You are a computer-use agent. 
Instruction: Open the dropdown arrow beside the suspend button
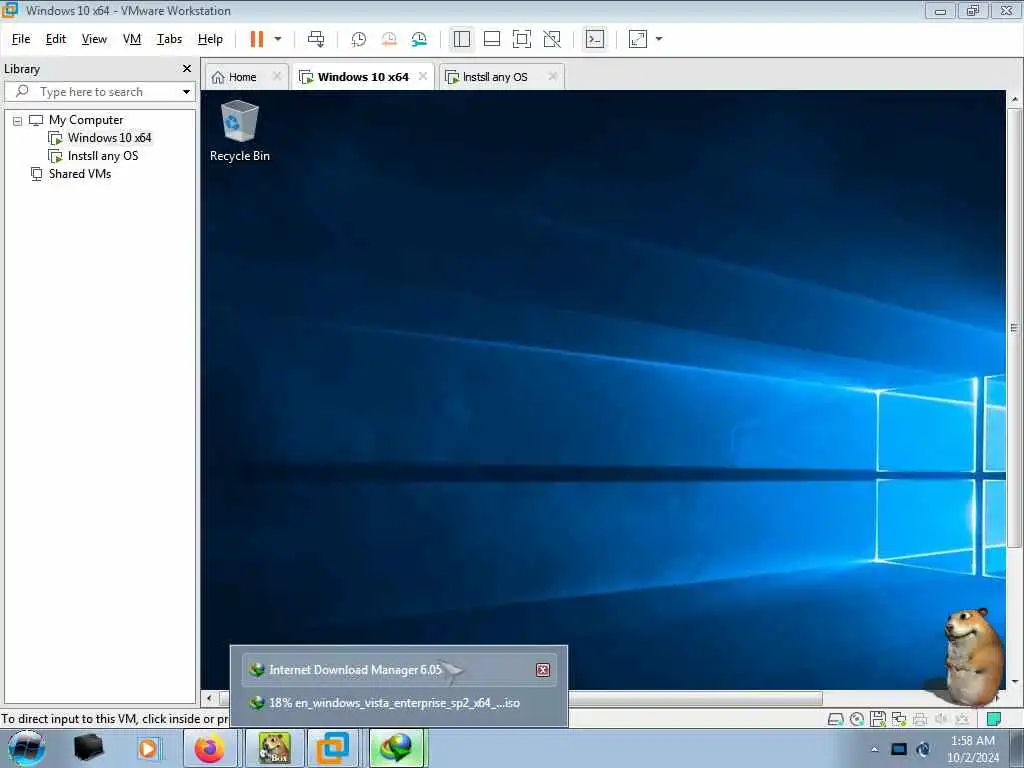pyautogui.click(x=278, y=39)
